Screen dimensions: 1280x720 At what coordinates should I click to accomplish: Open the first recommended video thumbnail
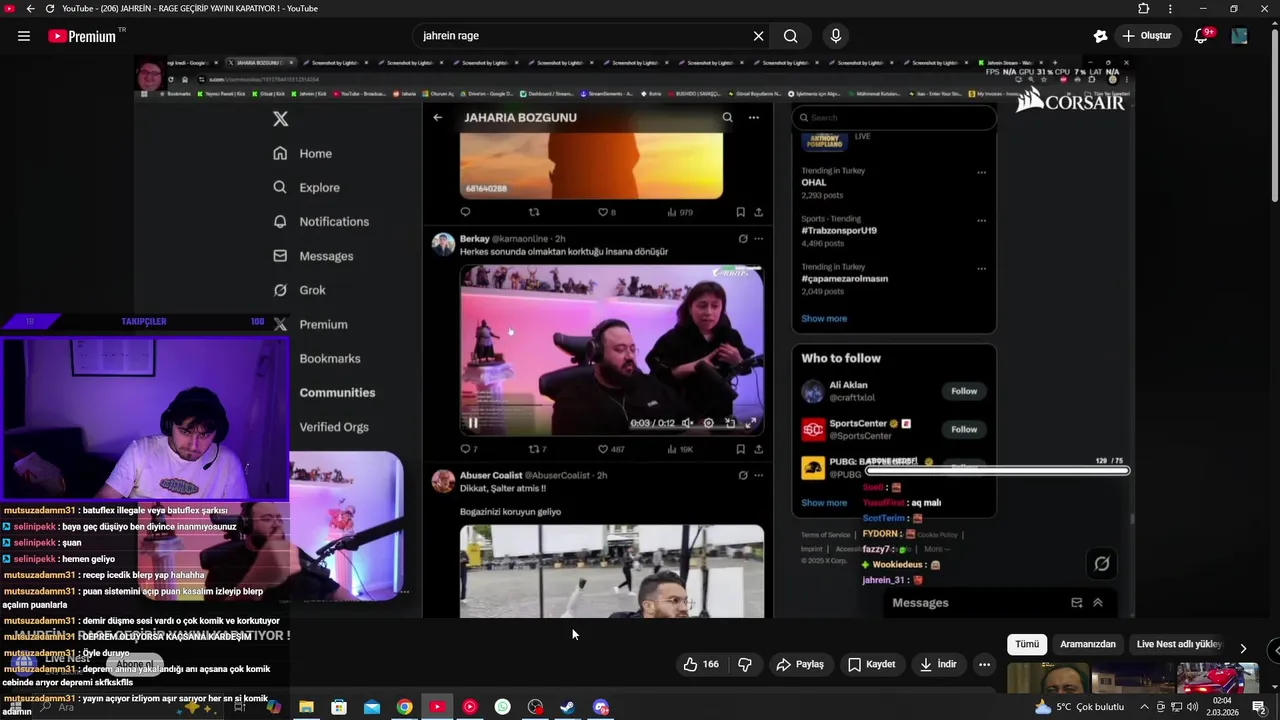(1047, 678)
